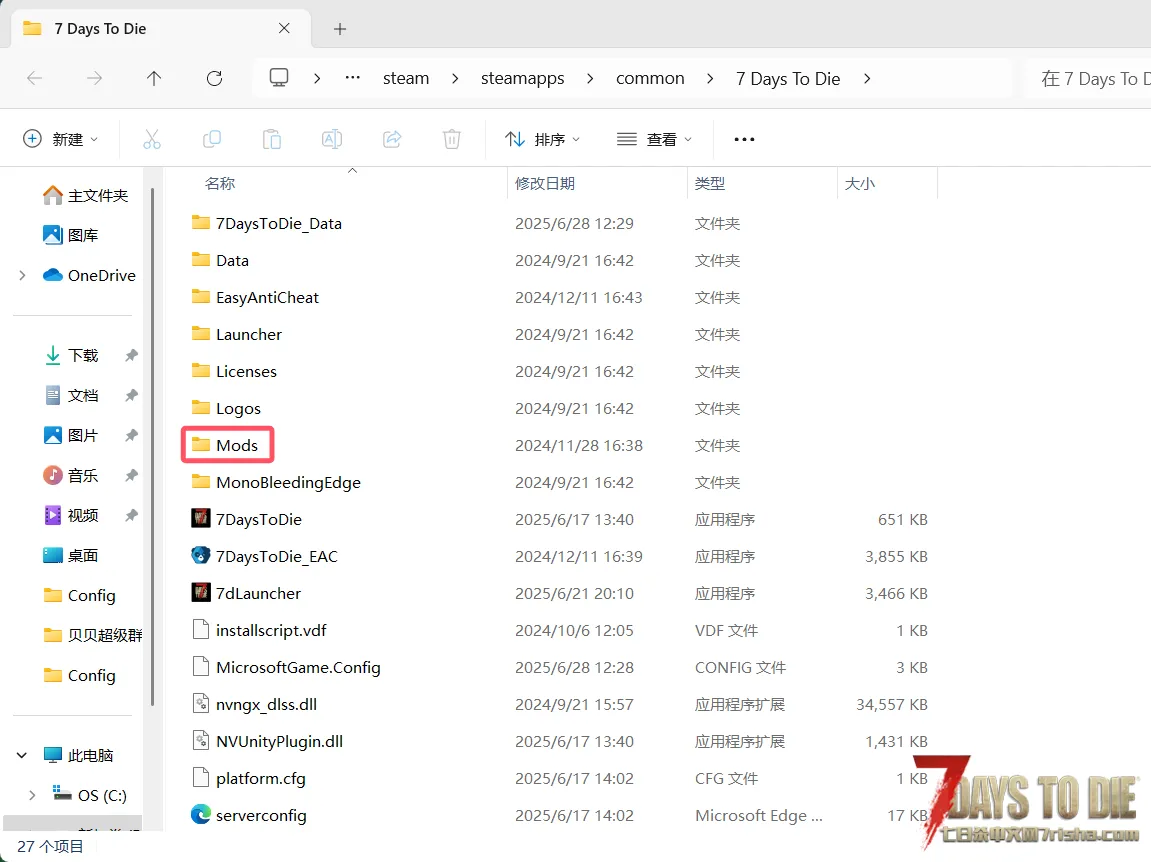
Task: Refresh the current folder view
Action: [214, 78]
